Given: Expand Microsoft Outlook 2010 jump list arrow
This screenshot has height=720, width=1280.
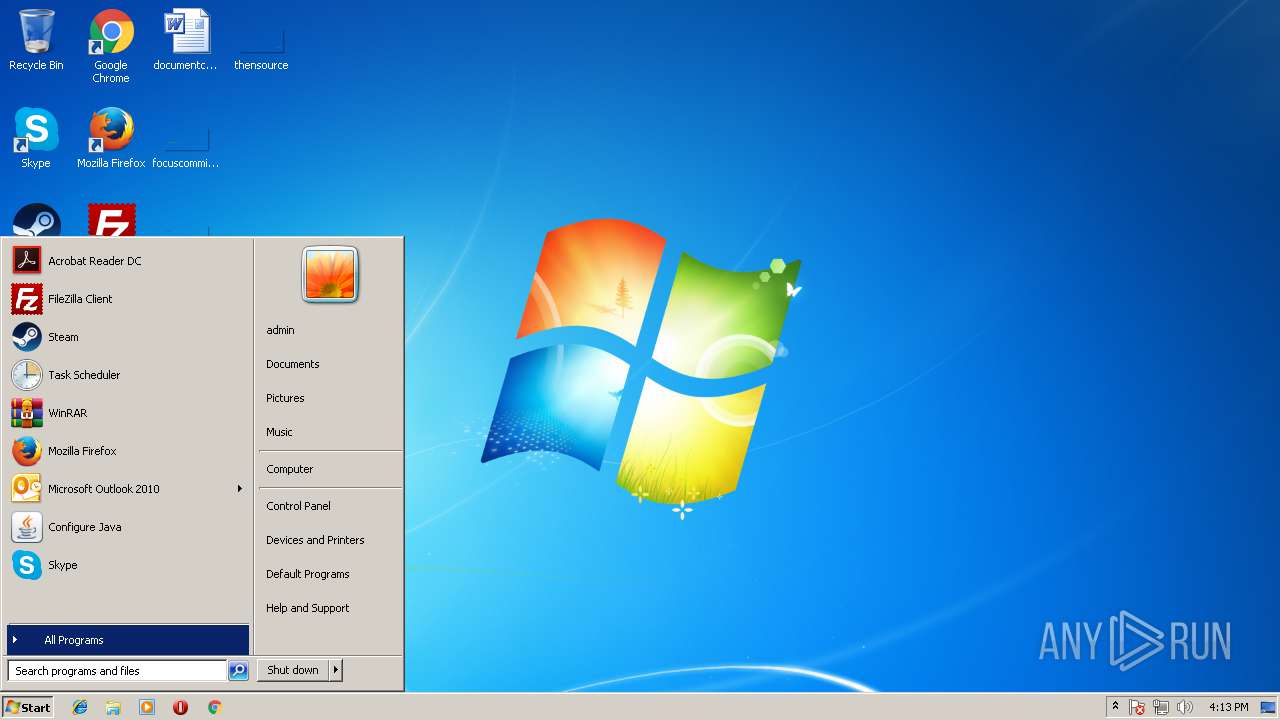Looking at the screenshot, I should tap(240, 489).
